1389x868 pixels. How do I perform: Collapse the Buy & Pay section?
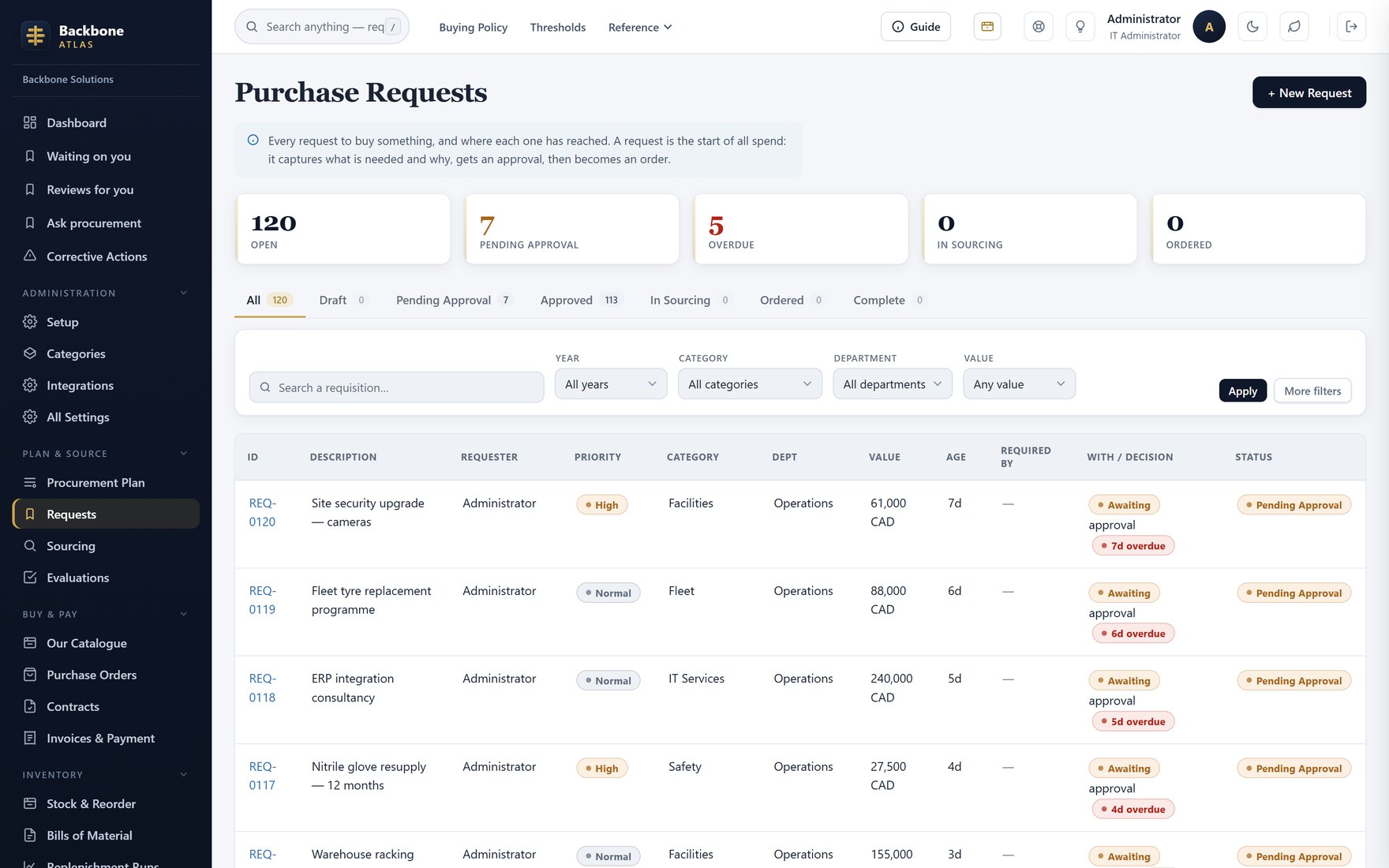(x=184, y=614)
